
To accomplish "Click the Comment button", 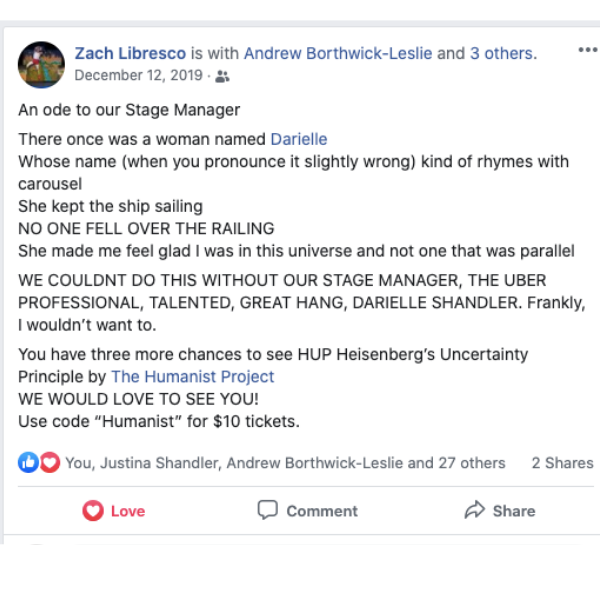I will tap(307, 511).
